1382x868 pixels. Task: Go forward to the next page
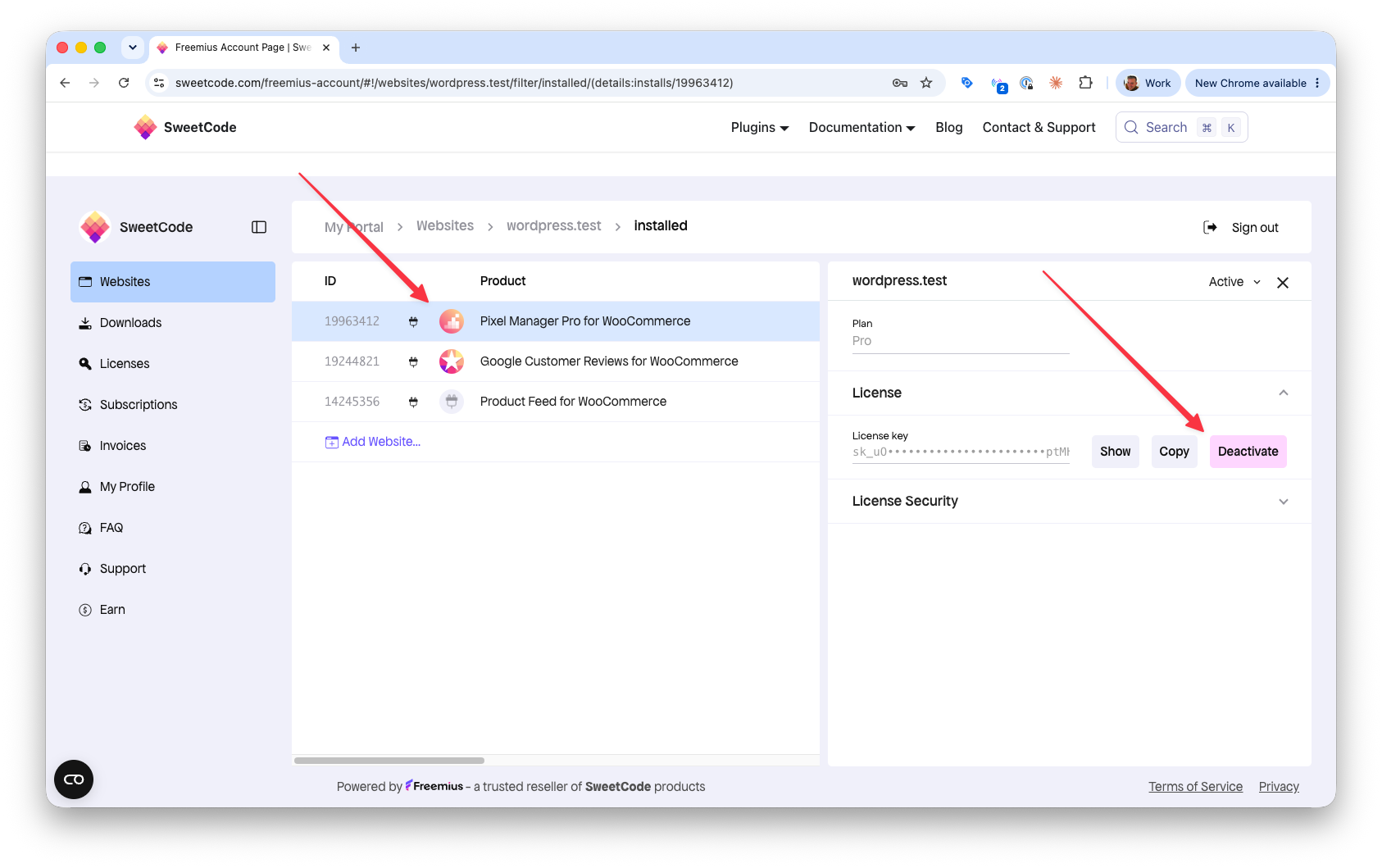(x=94, y=83)
